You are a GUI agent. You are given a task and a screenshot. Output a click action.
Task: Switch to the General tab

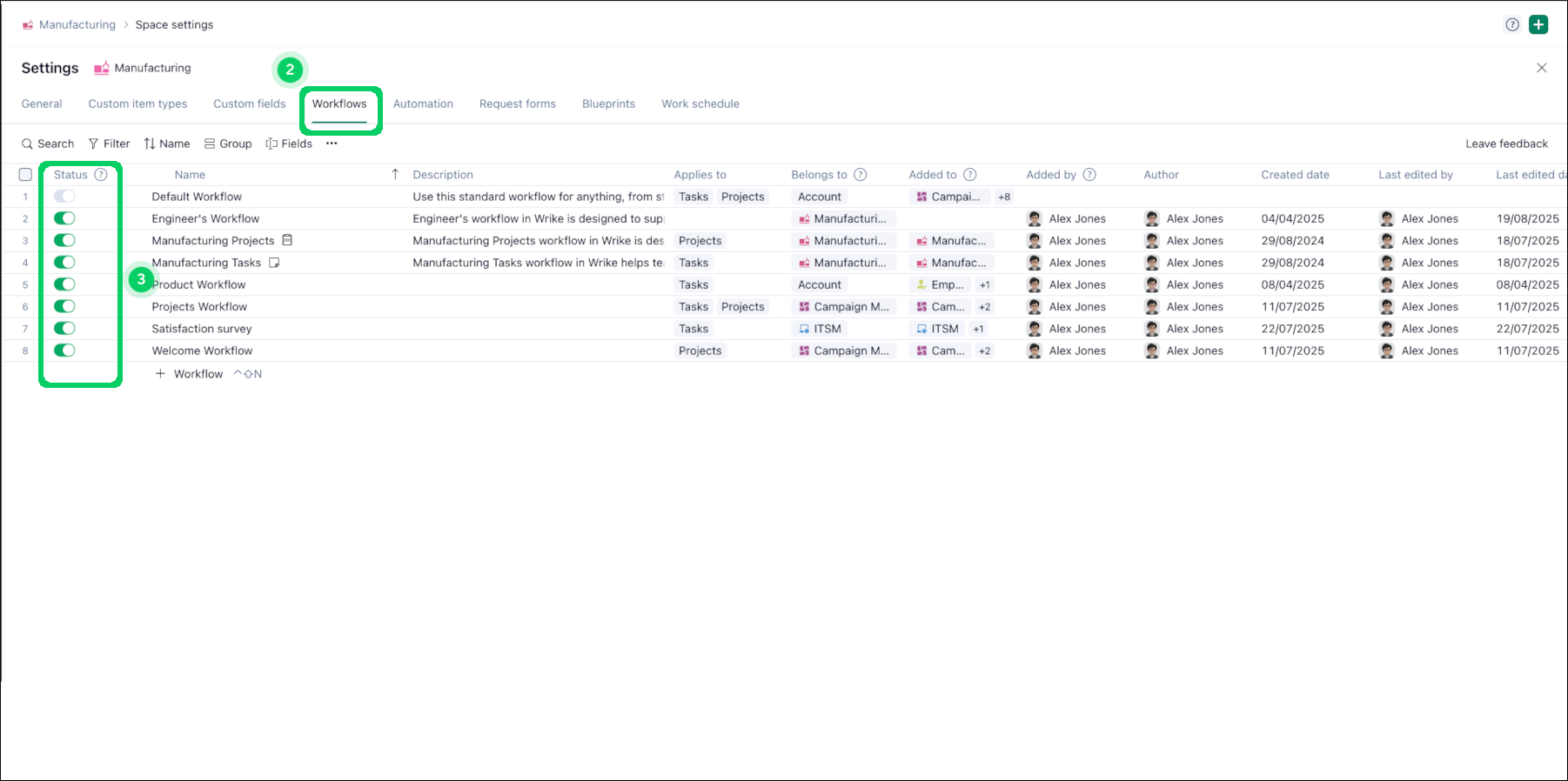[42, 103]
